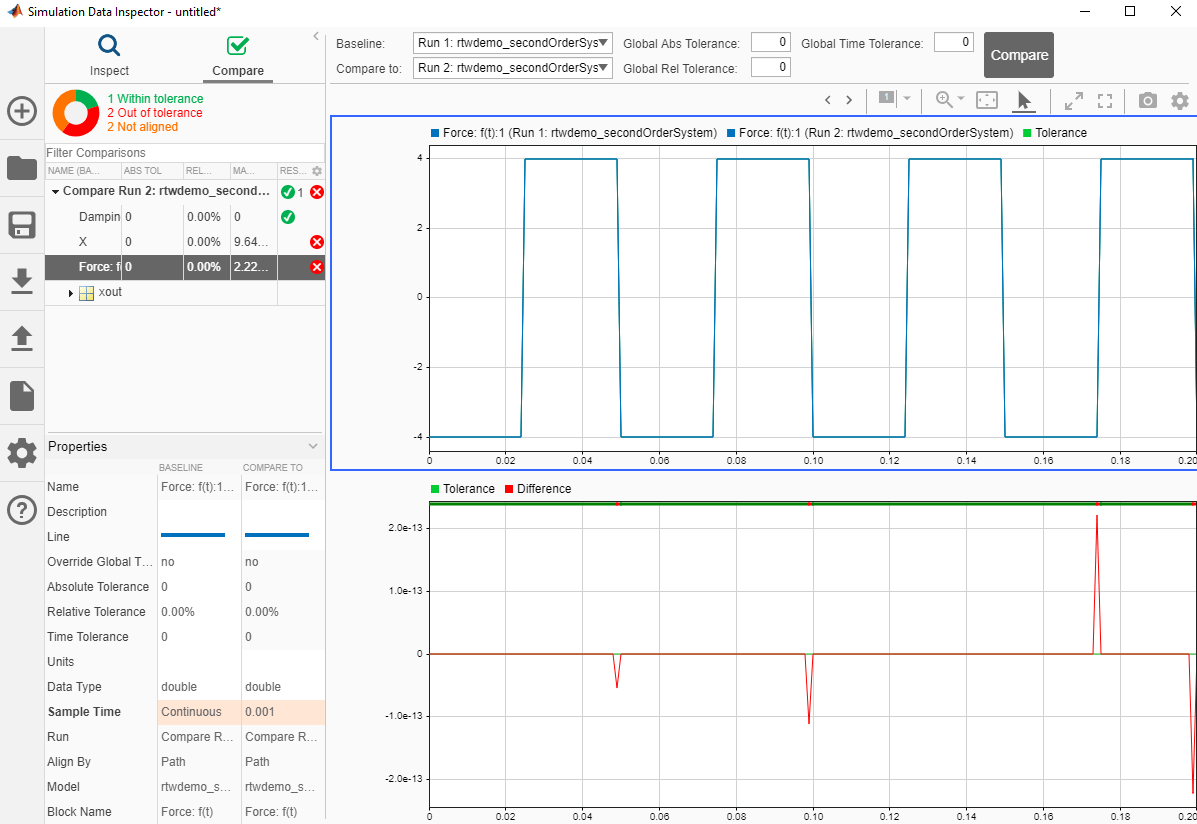Save the session using the floppy disk icon
The image size is (1197, 824).
point(22,225)
